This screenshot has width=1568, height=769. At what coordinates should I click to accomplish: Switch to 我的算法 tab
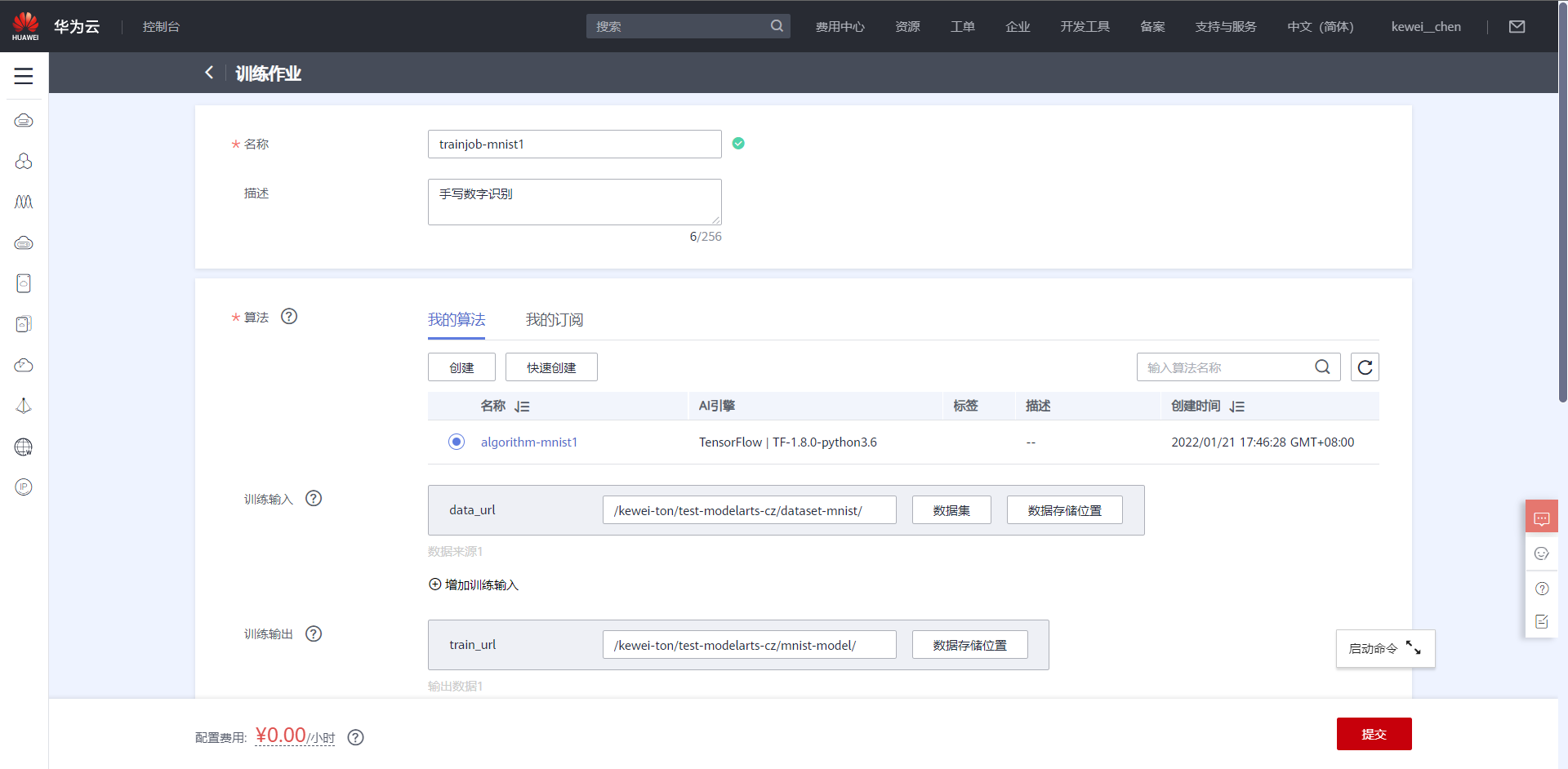click(x=457, y=319)
